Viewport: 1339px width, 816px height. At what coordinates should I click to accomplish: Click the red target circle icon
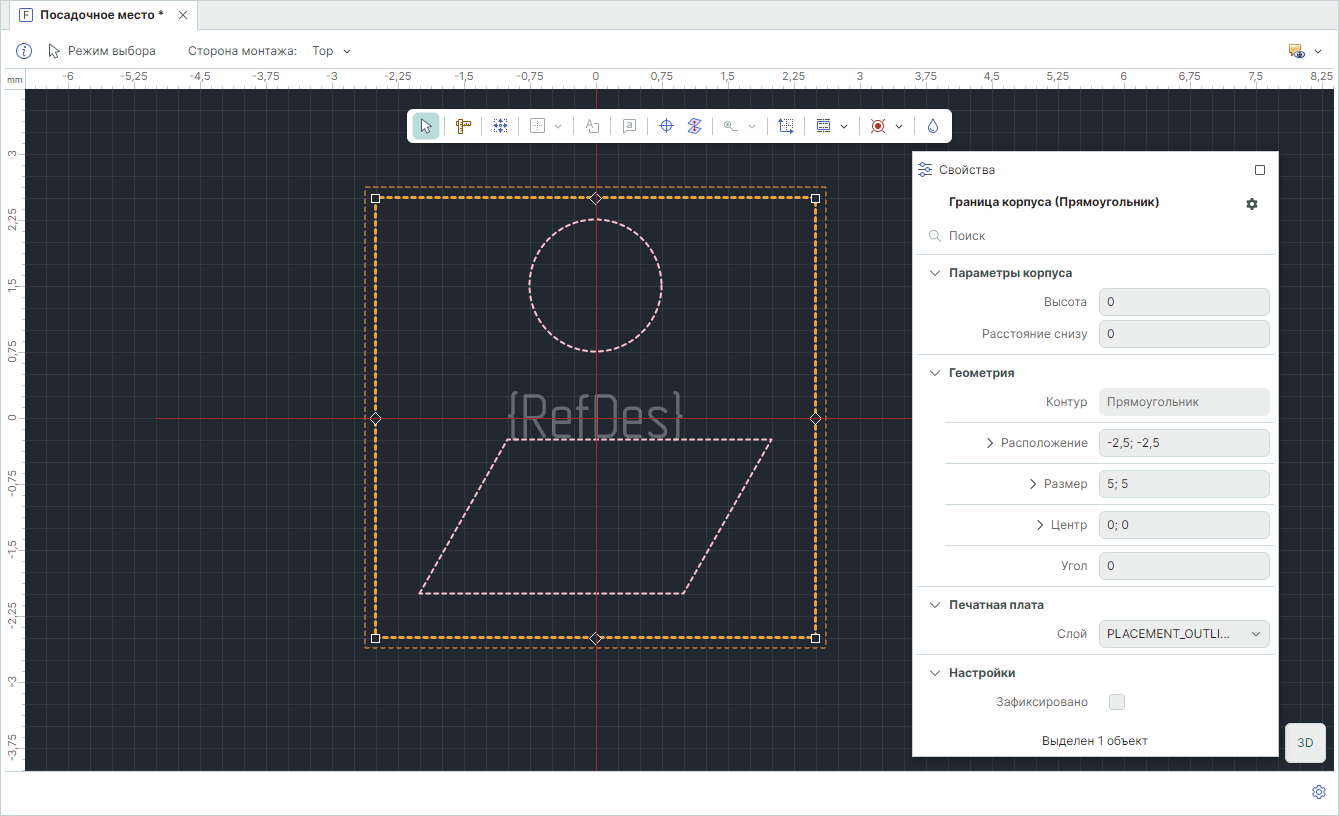click(878, 126)
